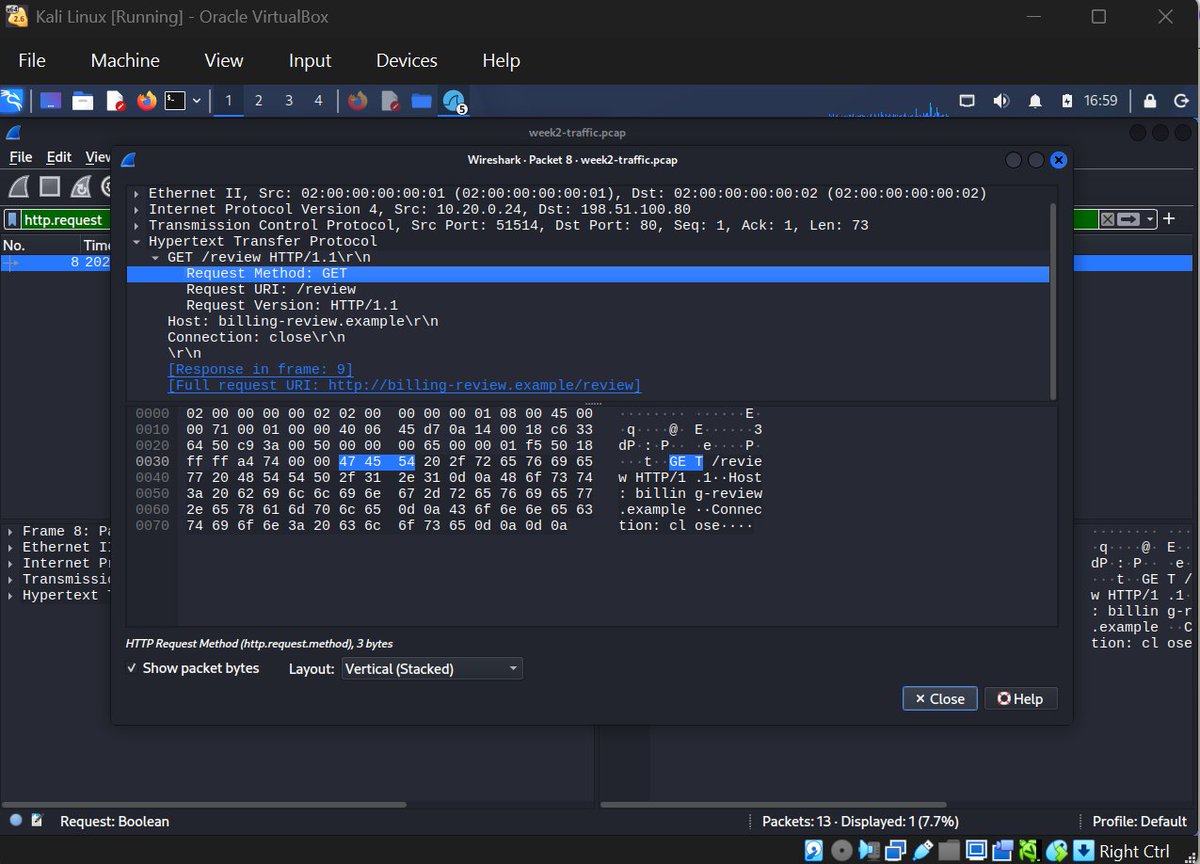Apply the display filter arrow button
This screenshot has width=1200, height=864.
1129,219
